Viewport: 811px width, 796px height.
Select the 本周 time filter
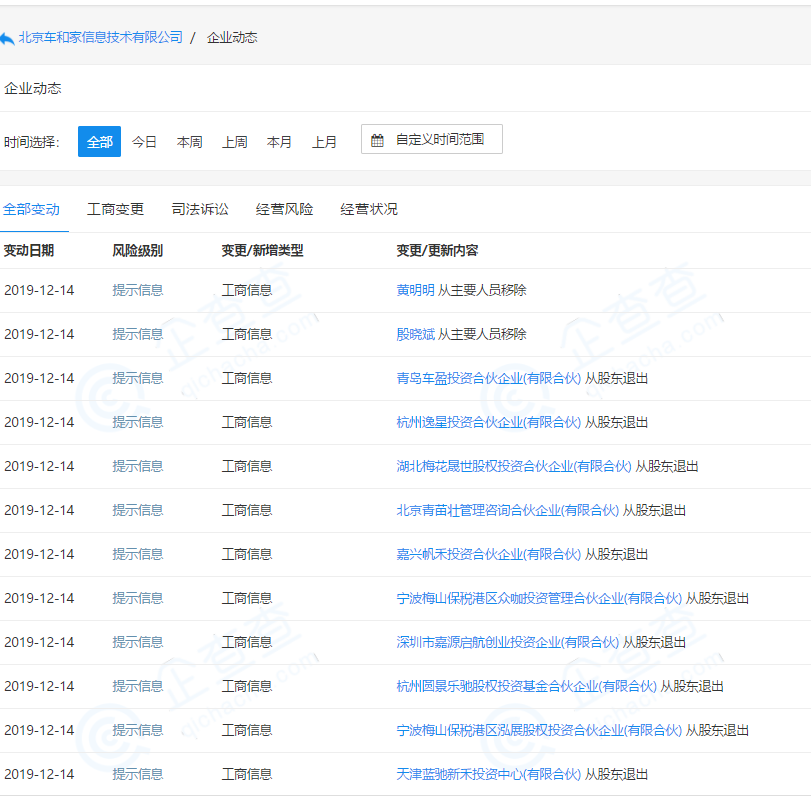tap(189, 141)
